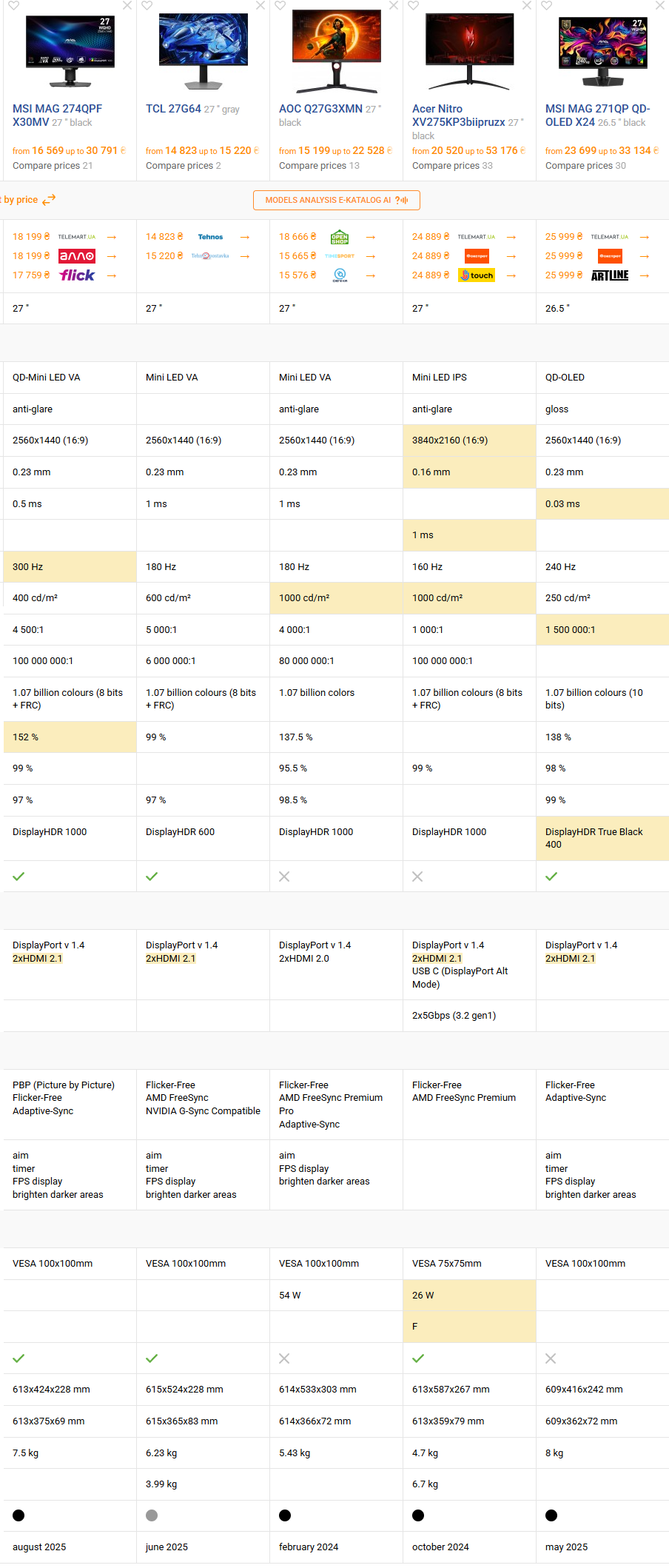Viewport: 669px width, 1568px height.
Task: Sort offers using the by price link
Action: [x=19, y=200]
